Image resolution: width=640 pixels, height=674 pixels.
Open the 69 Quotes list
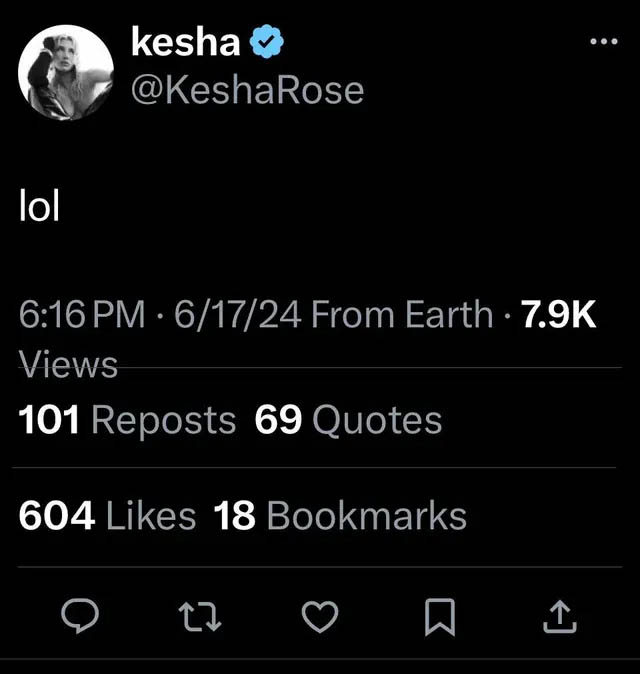coord(348,420)
